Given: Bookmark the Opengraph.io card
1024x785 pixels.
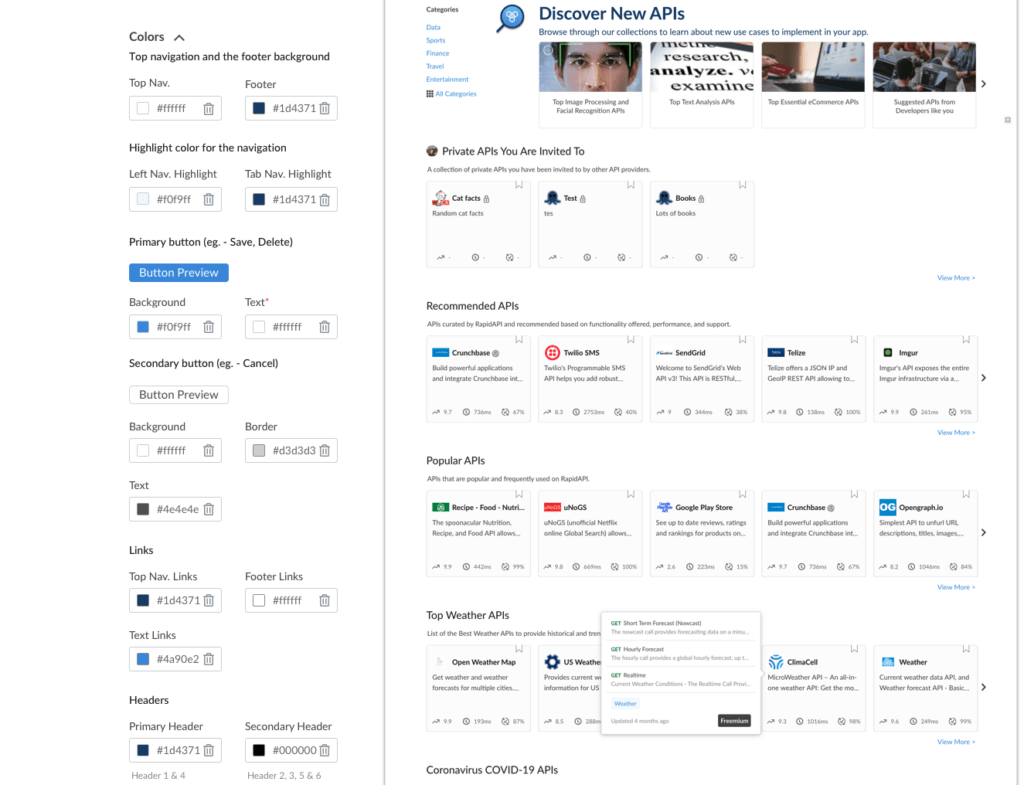Looking at the screenshot, I should click(x=966, y=495).
